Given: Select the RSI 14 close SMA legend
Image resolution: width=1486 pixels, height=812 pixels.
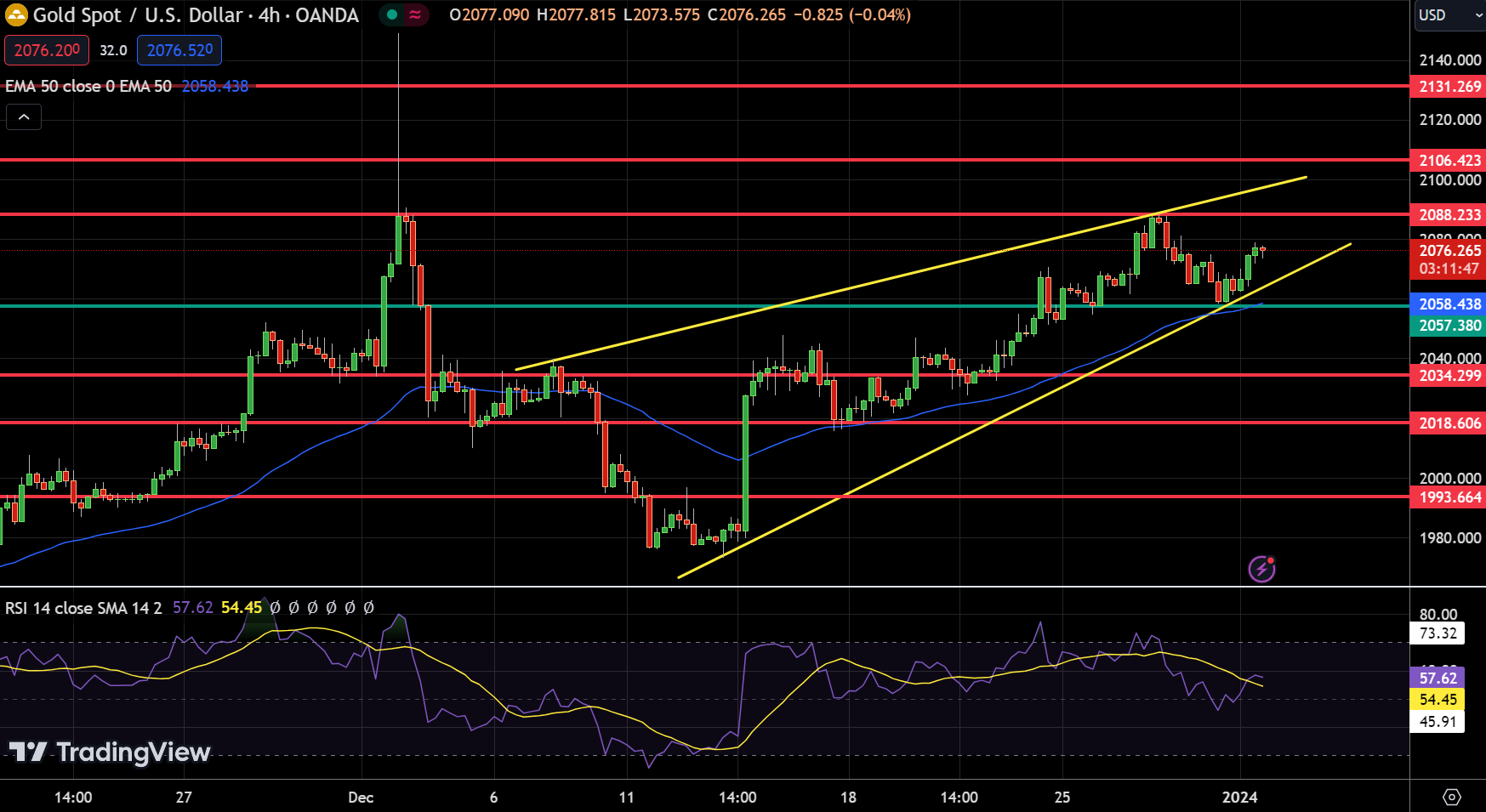Looking at the screenshot, I should (83, 607).
